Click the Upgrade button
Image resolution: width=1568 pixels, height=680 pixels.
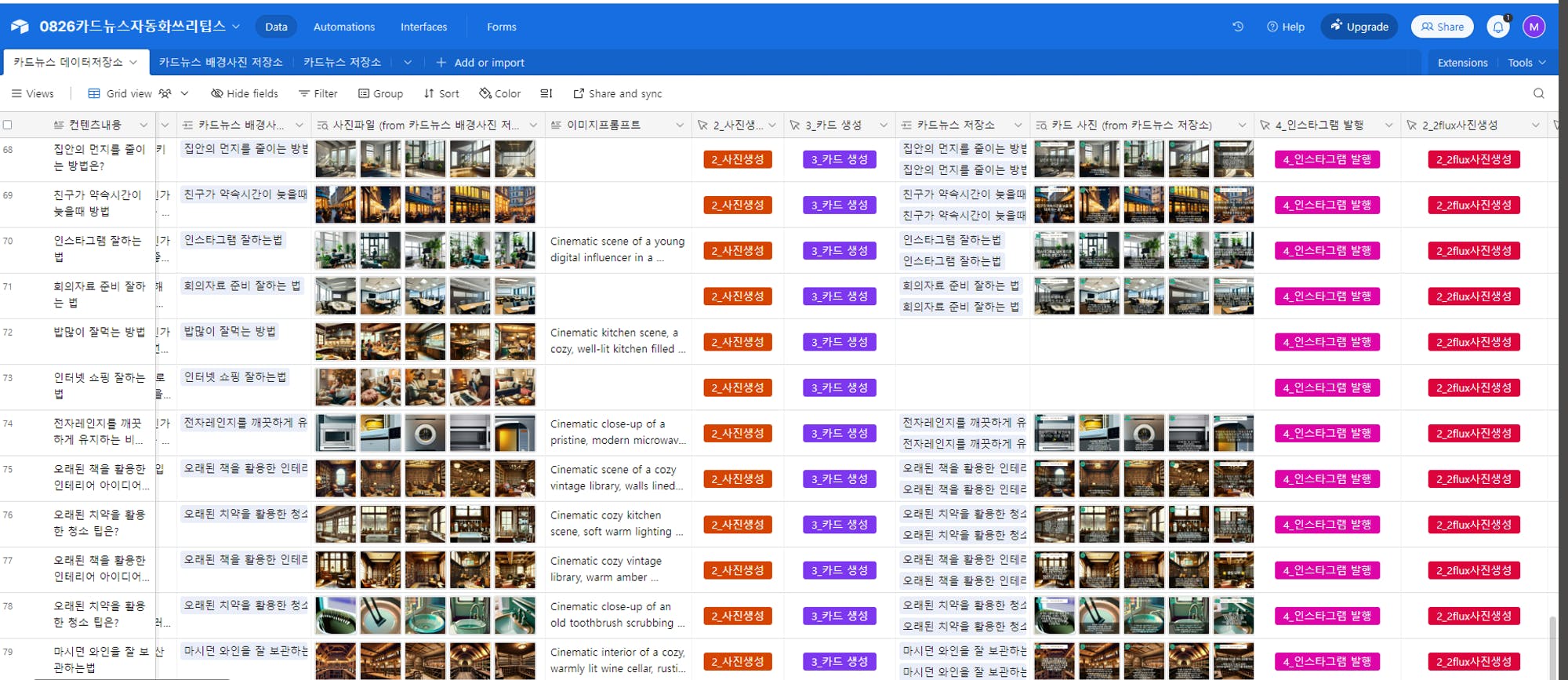(x=1359, y=27)
